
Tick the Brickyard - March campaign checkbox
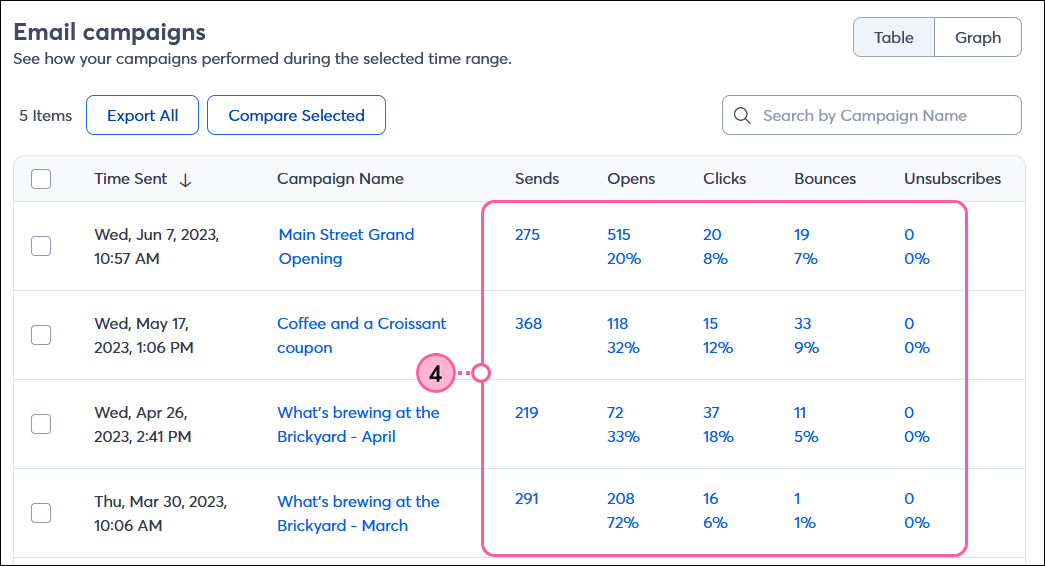[41, 513]
